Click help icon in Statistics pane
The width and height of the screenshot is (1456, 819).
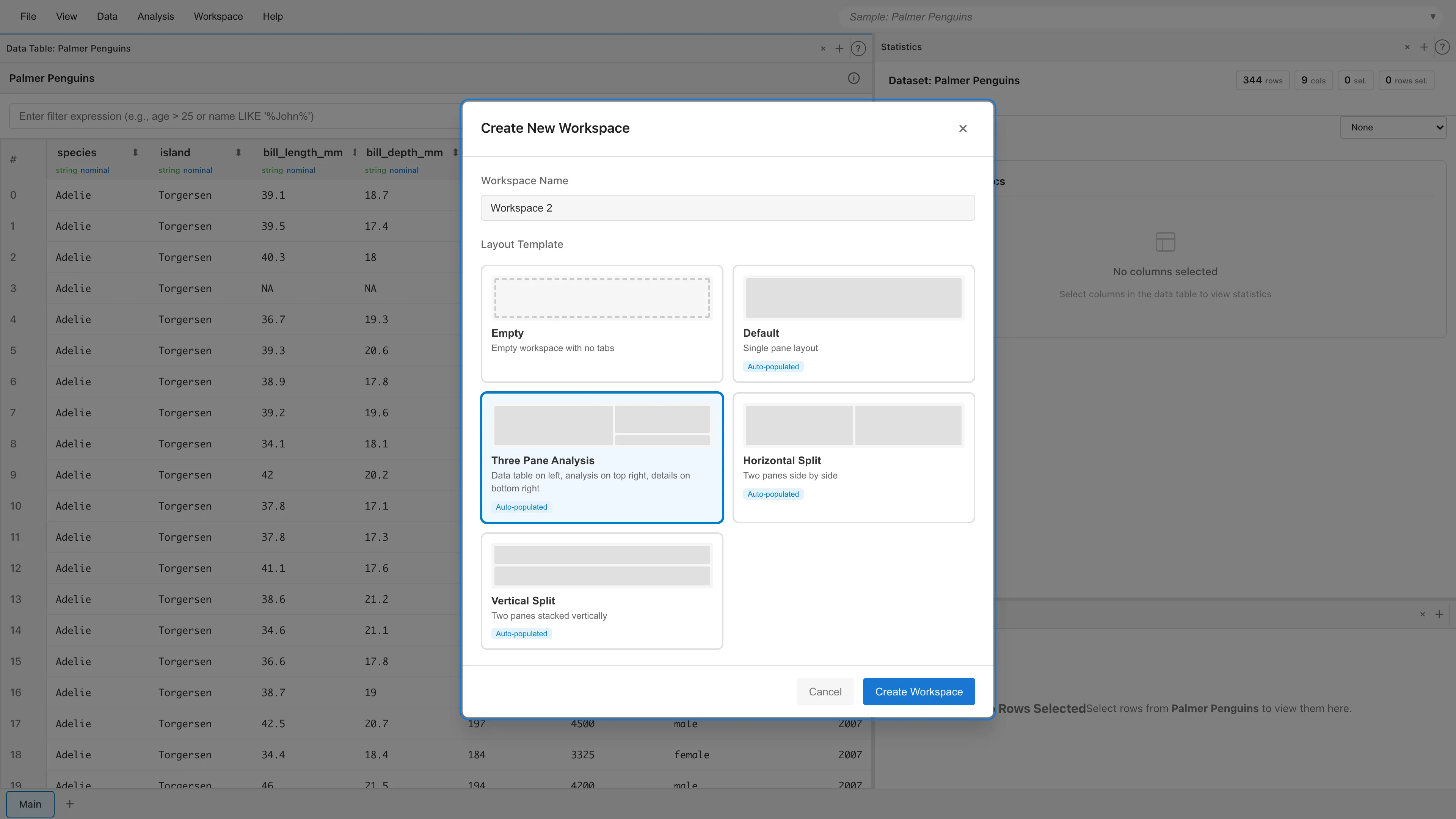coord(1442,47)
